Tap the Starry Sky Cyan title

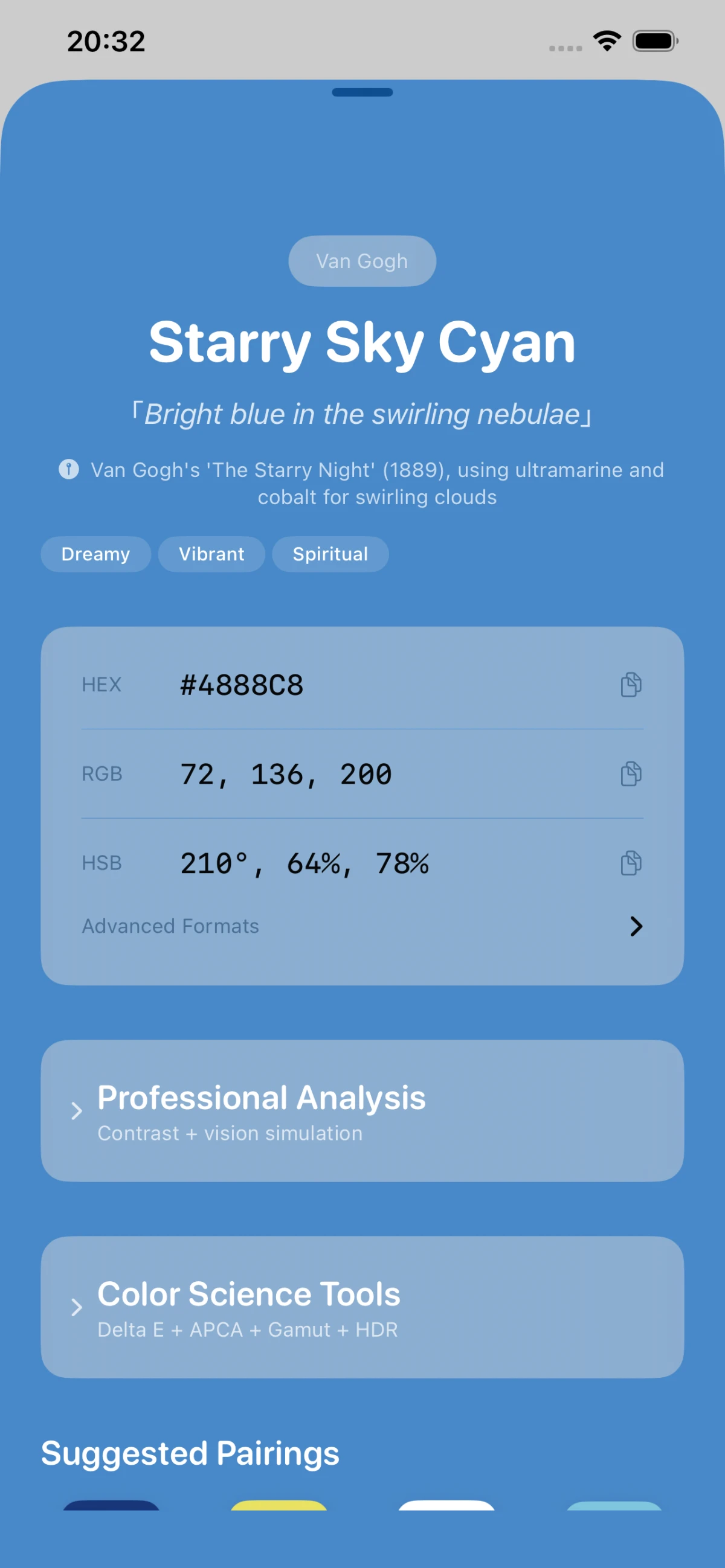pyautogui.click(x=362, y=342)
